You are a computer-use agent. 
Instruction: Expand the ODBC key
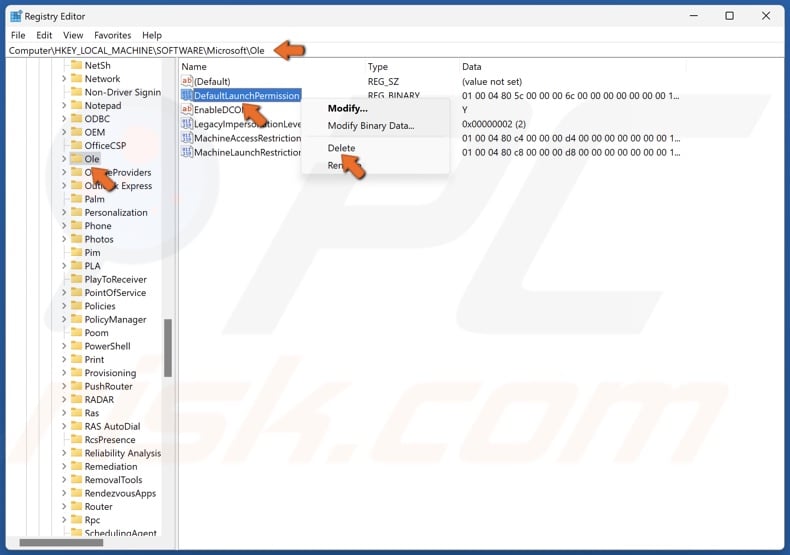click(64, 118)
